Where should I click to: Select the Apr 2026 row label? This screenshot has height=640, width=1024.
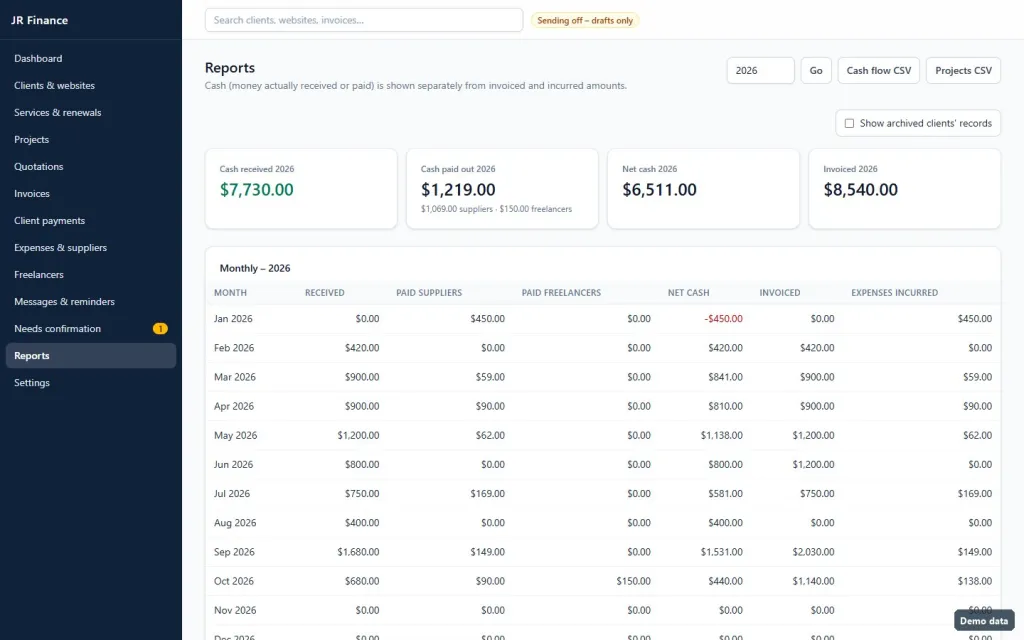(234, 406)
